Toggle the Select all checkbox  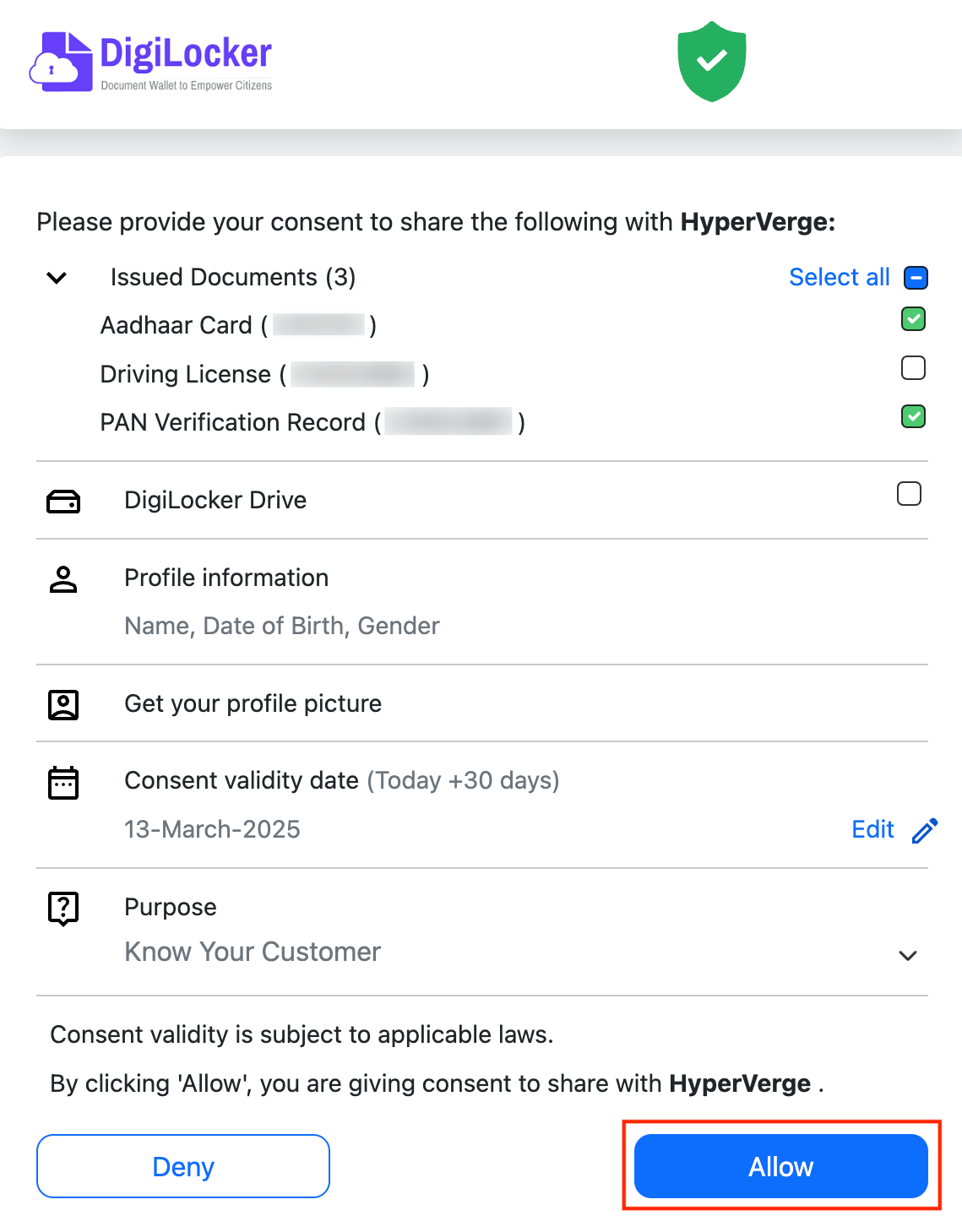(916, 278)
